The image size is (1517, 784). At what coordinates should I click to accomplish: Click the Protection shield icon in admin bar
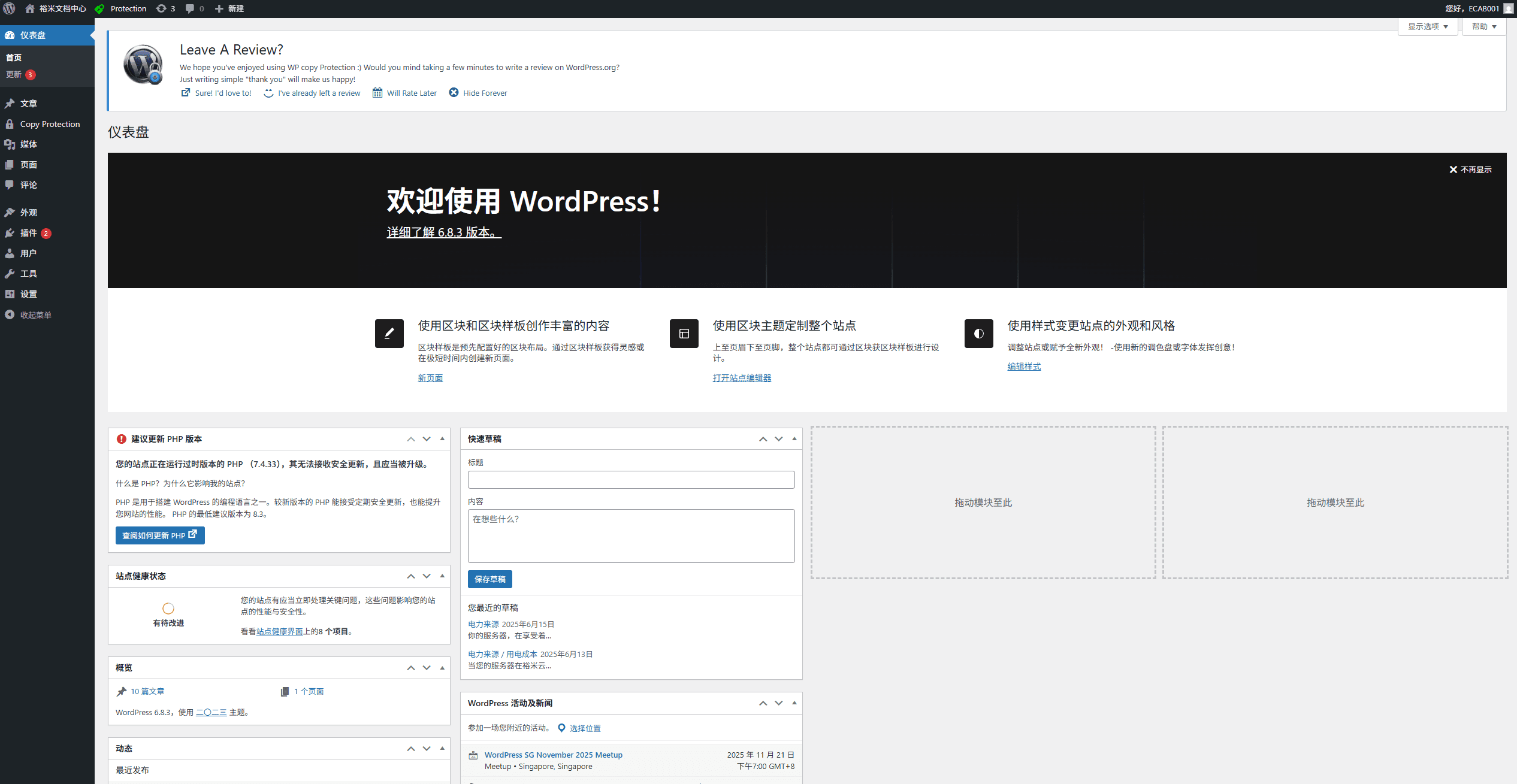coord(100,8)
